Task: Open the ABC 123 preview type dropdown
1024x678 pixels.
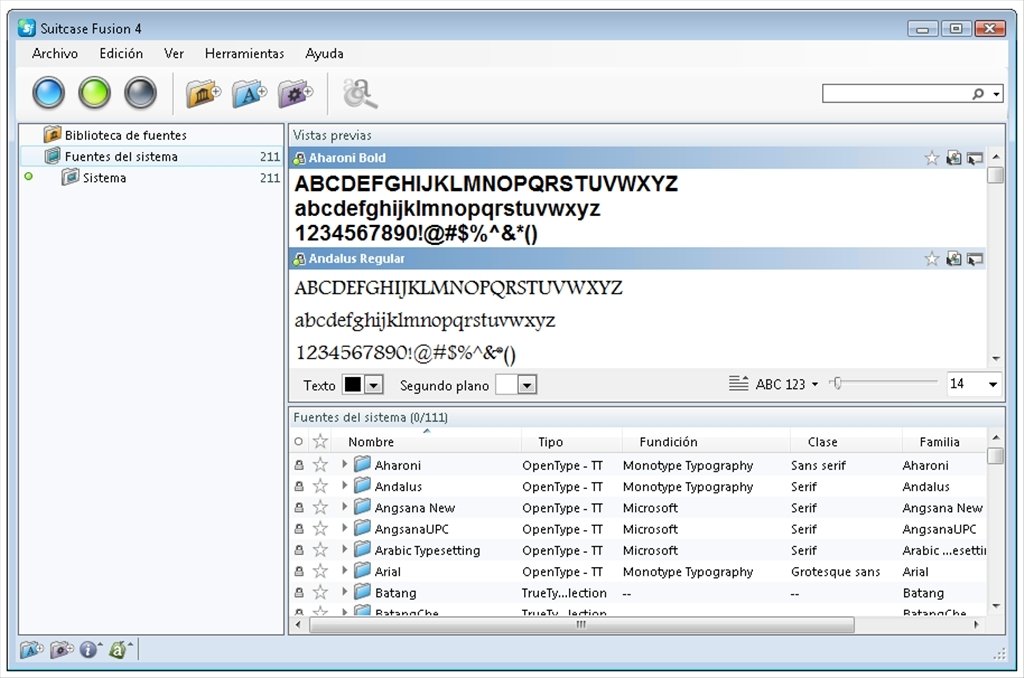Action: 787,384
